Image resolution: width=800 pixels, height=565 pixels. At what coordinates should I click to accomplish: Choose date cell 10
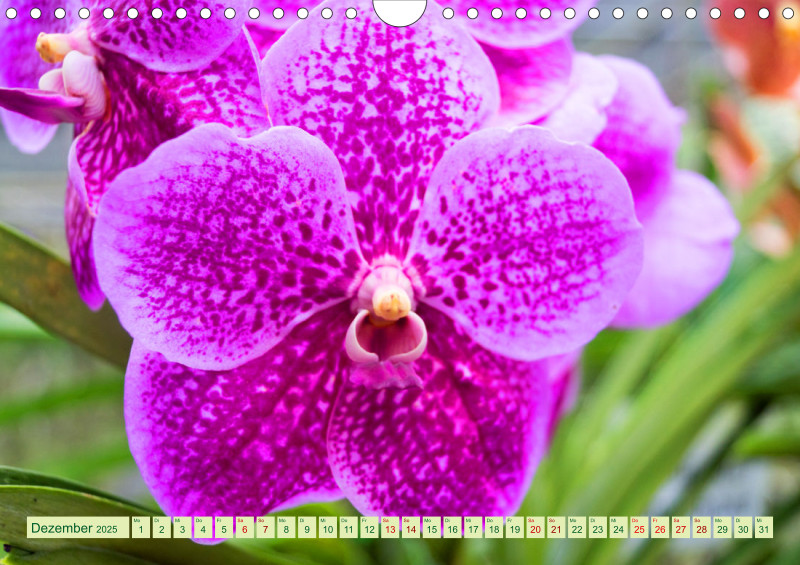[328, 527]
